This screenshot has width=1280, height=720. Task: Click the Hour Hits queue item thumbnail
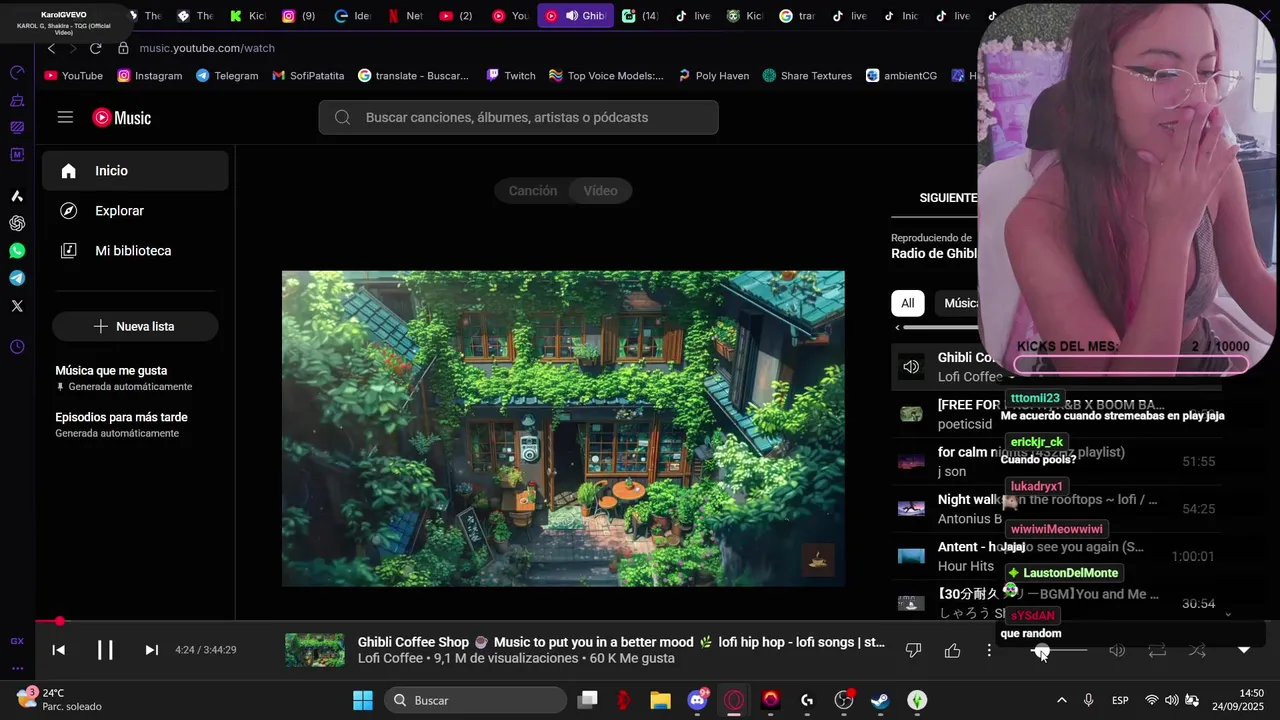tap(911, 556)
